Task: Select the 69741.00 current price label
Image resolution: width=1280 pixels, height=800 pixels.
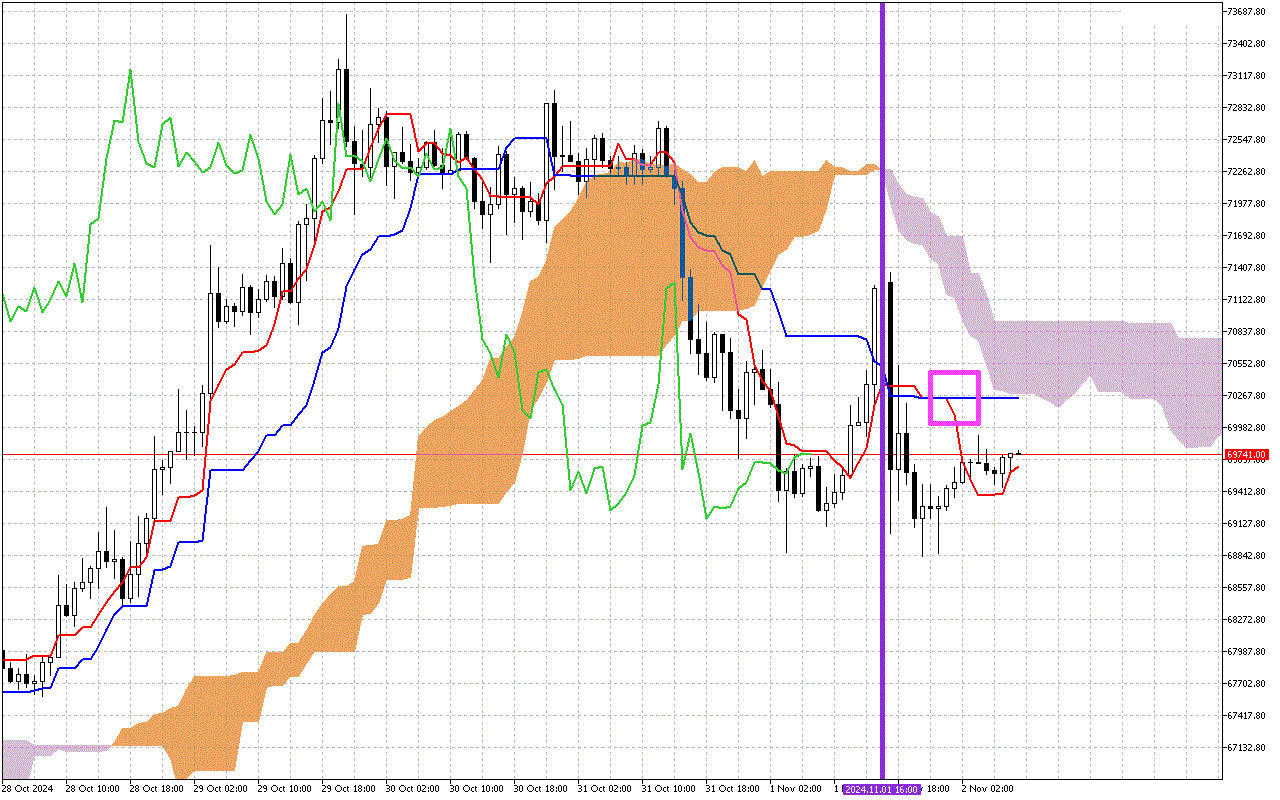Action: pyautogui.click(x=1246, y=455)
